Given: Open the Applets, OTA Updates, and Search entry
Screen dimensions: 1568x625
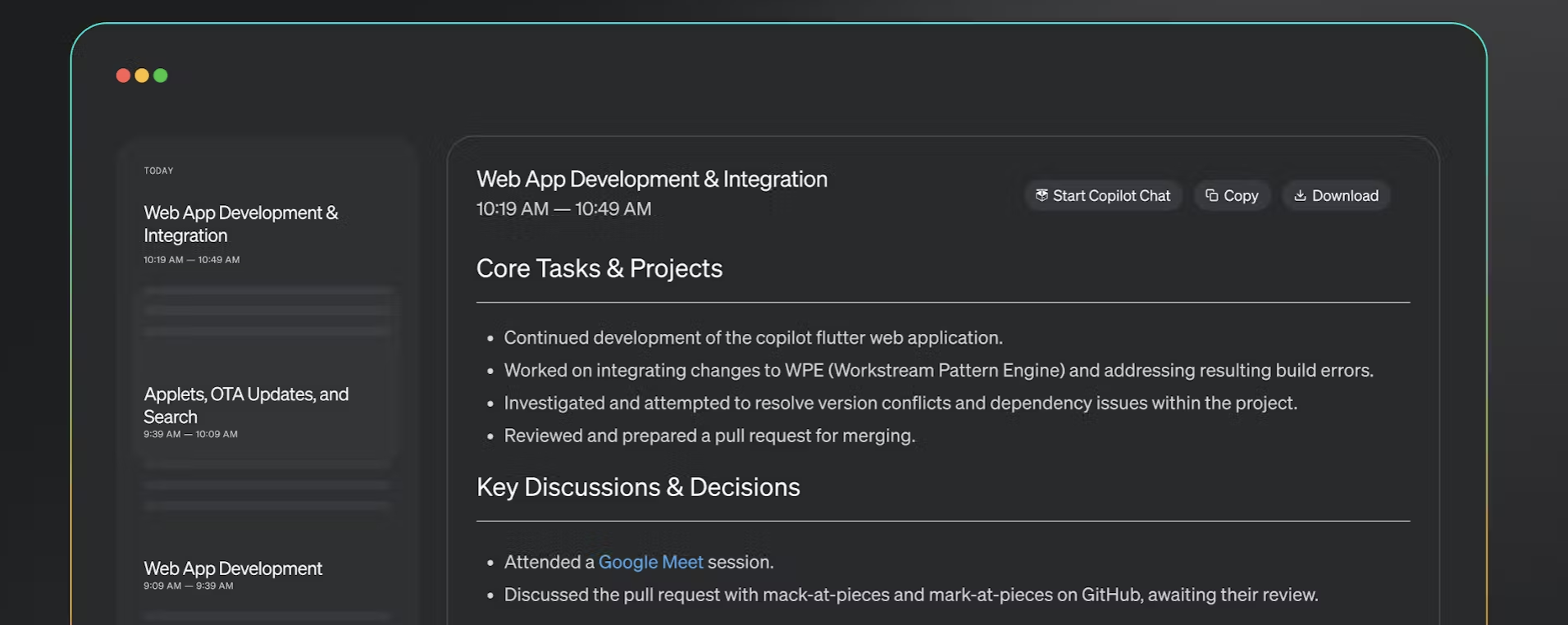Looking at the screenshot, I should point(246,405).
